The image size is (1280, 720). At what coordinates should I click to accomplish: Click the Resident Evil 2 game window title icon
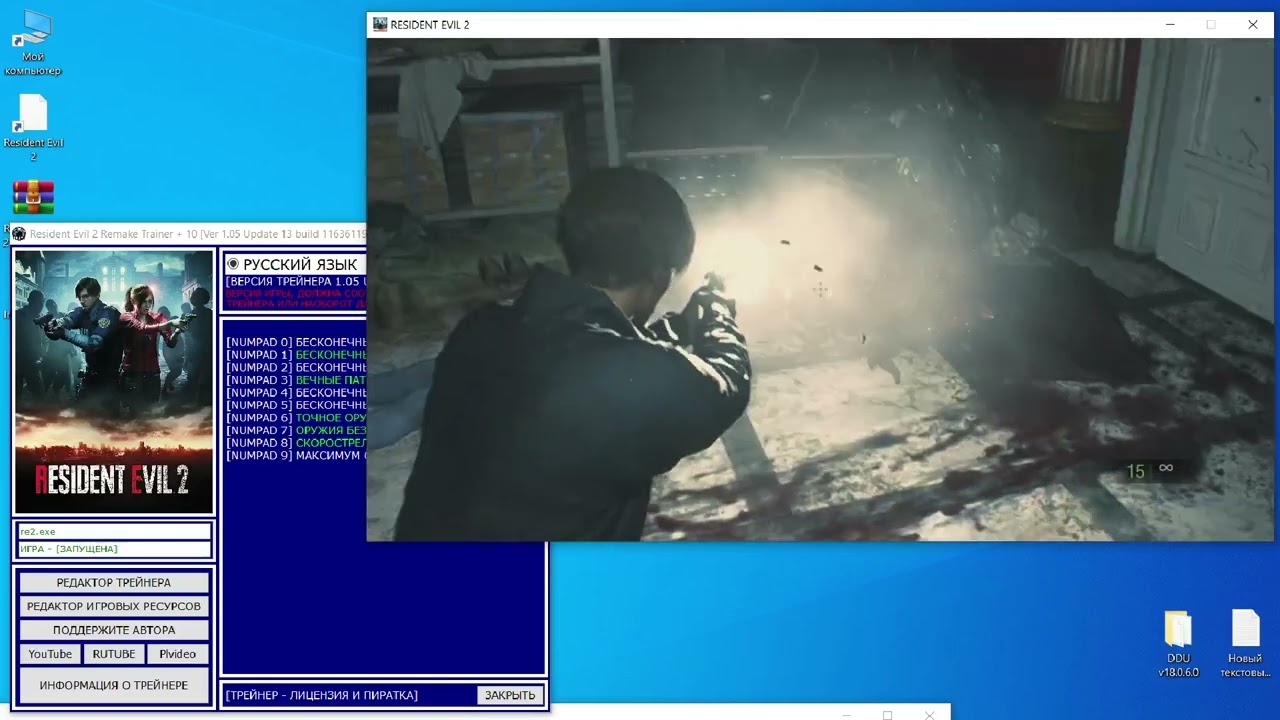(x=380, y=24)
